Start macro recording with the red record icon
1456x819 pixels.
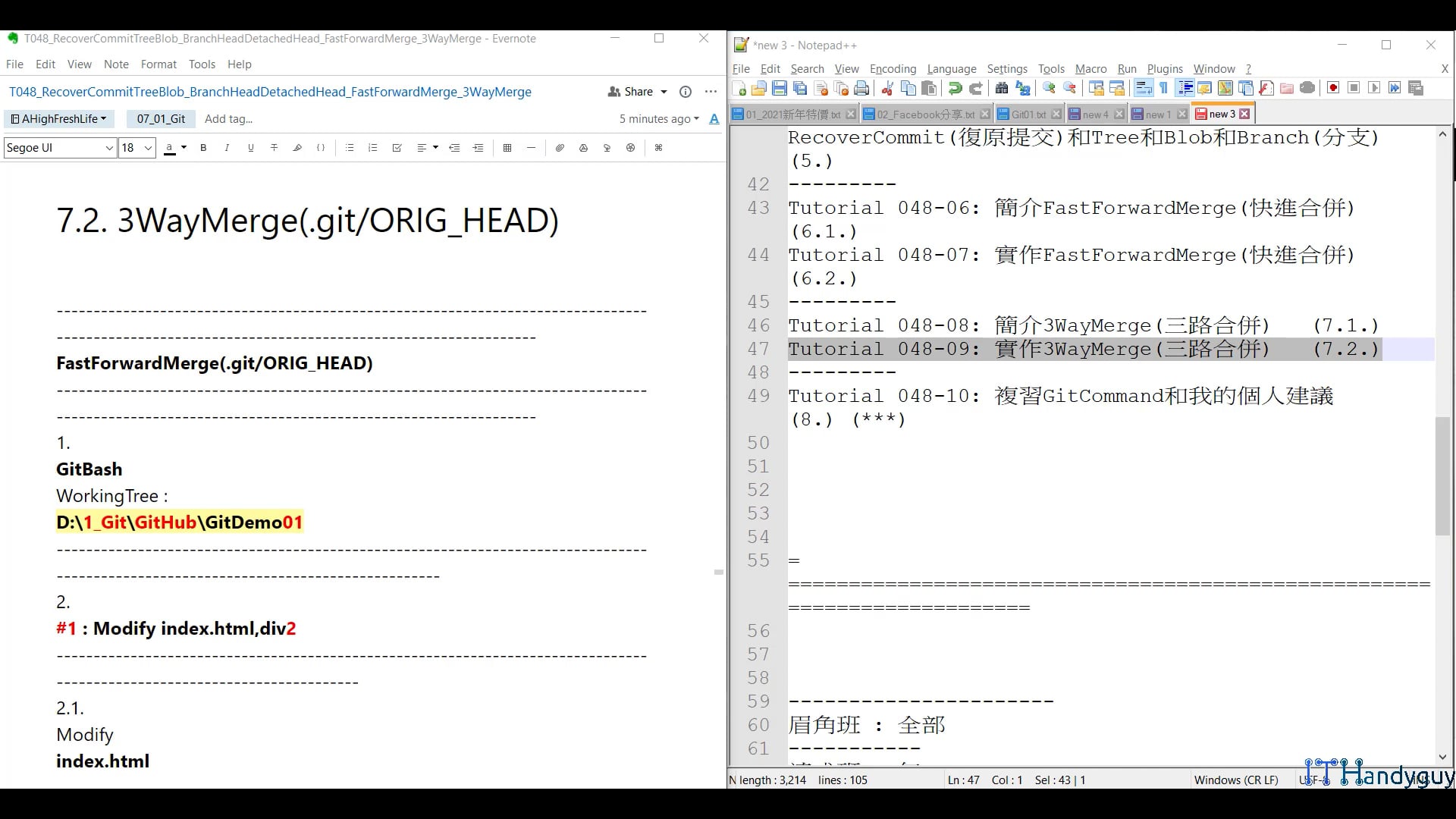point(1333,88)
